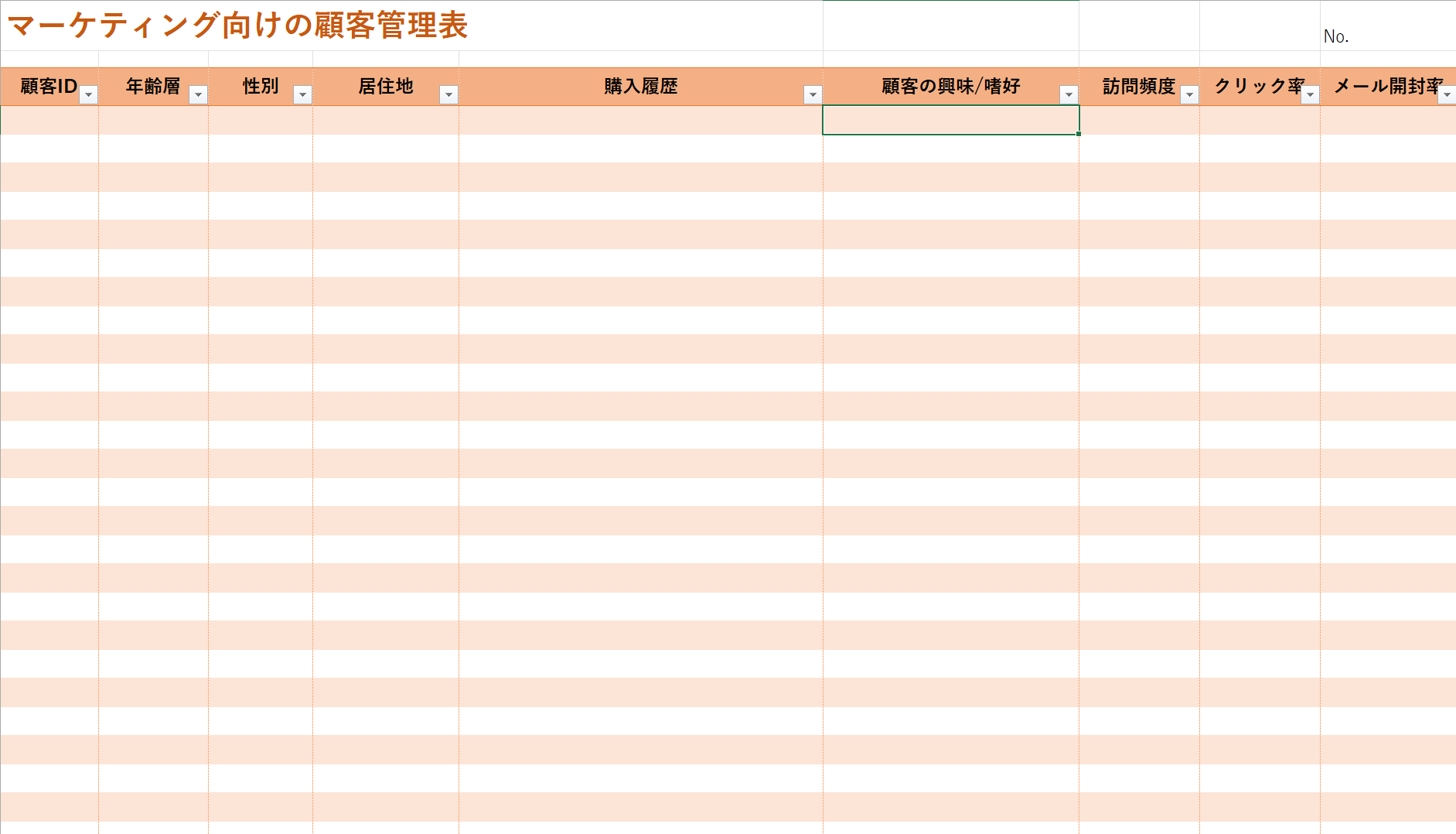Screen dimensions: 1456x834
Task: Select the 購入履歴 header cell text
Action: pyautogui.click(x=640, y=86)
